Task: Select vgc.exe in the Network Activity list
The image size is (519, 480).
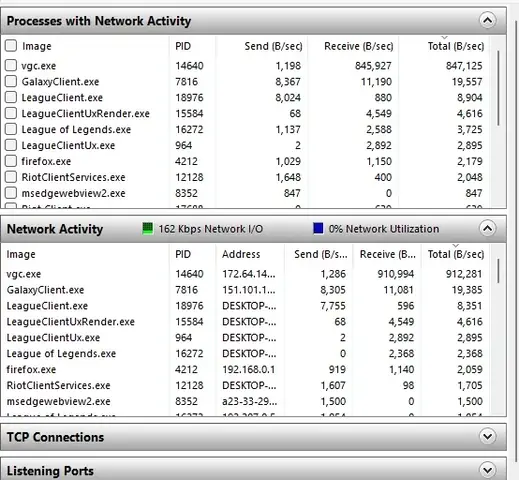Action: pos(24,274)
